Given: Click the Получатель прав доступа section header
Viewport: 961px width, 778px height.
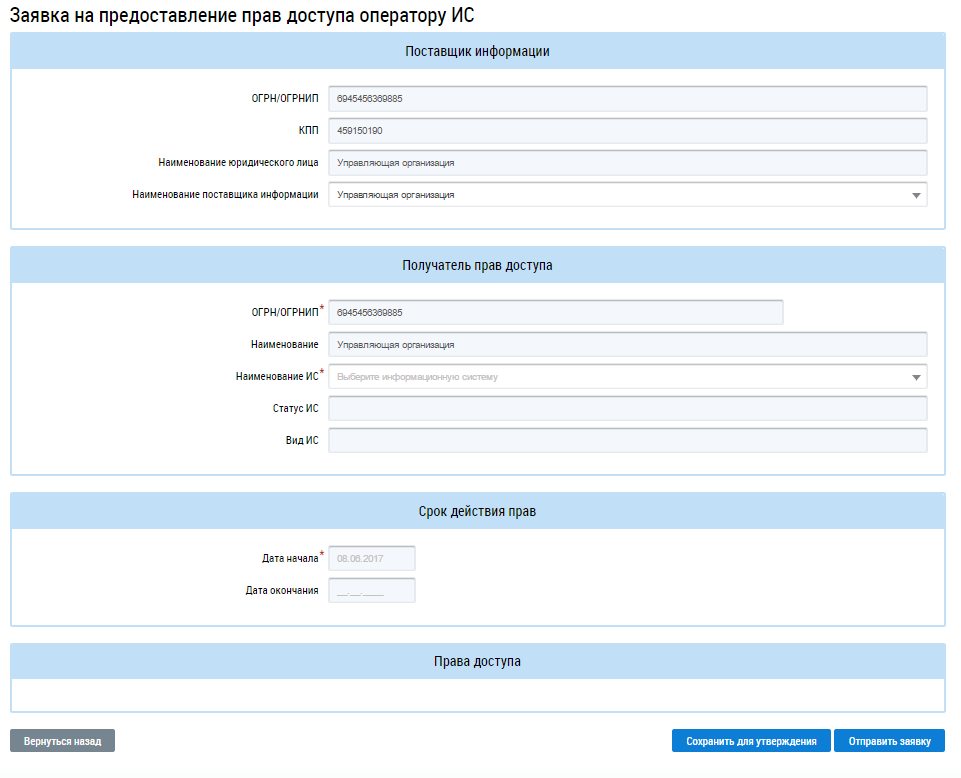Looking at the screenshot, I should tap(477, 266).
